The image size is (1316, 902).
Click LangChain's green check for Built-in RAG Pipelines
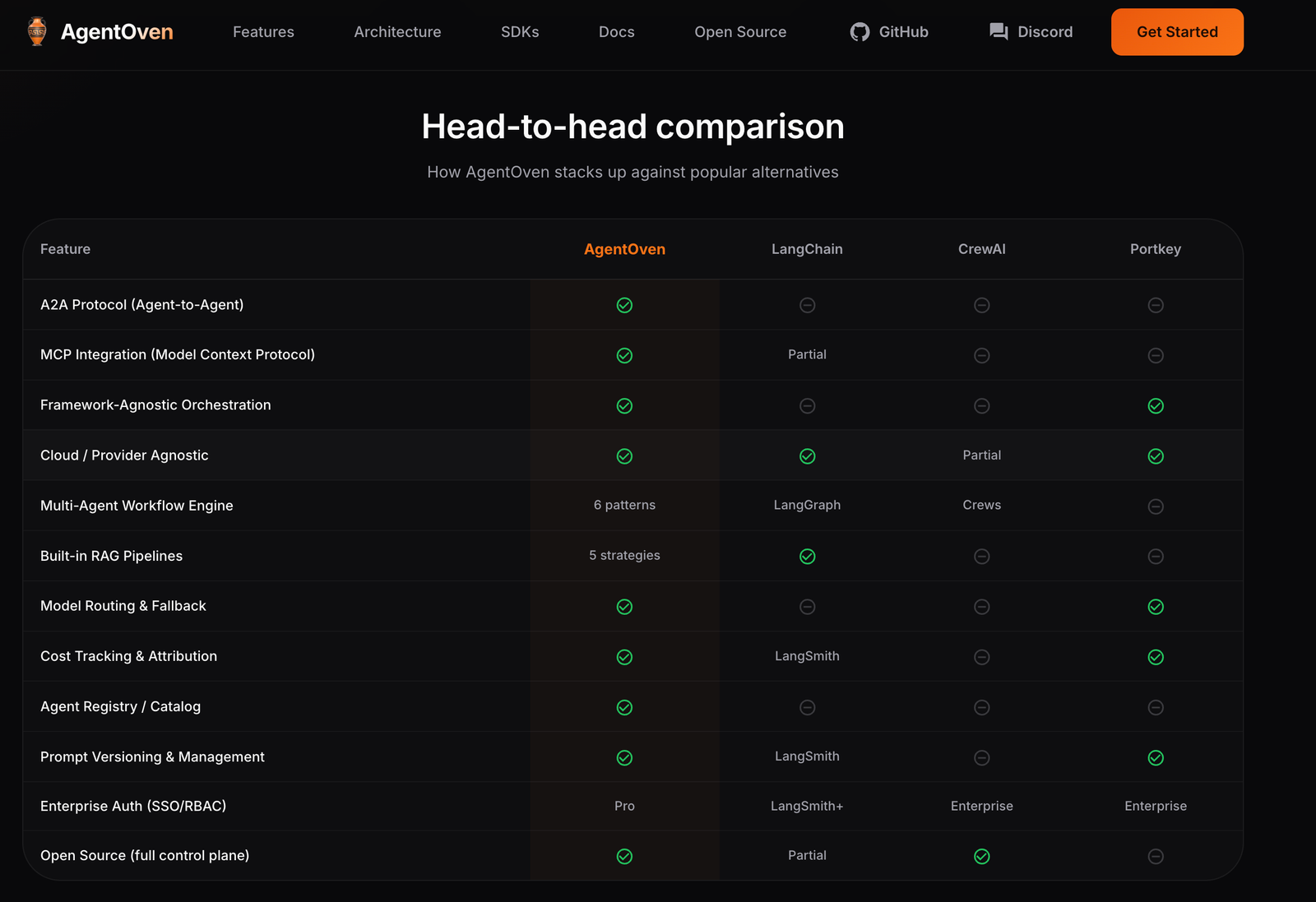coord(807,557)
